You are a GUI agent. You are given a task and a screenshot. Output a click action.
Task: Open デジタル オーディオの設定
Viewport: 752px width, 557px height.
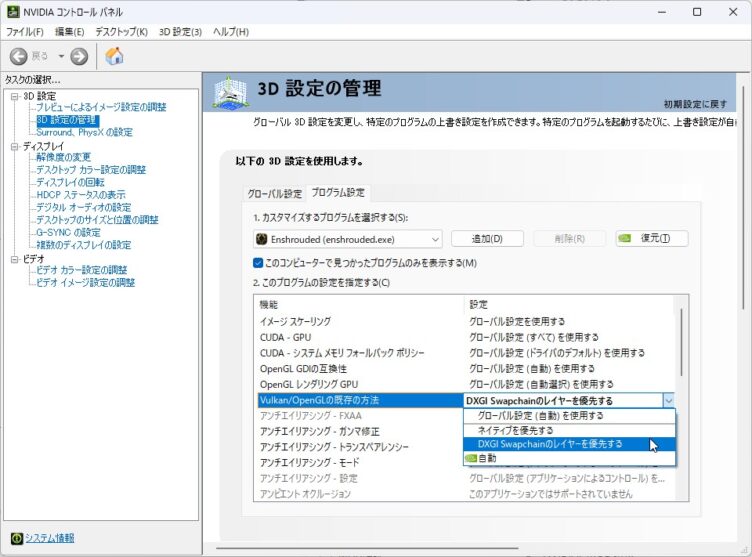(83, 207)
